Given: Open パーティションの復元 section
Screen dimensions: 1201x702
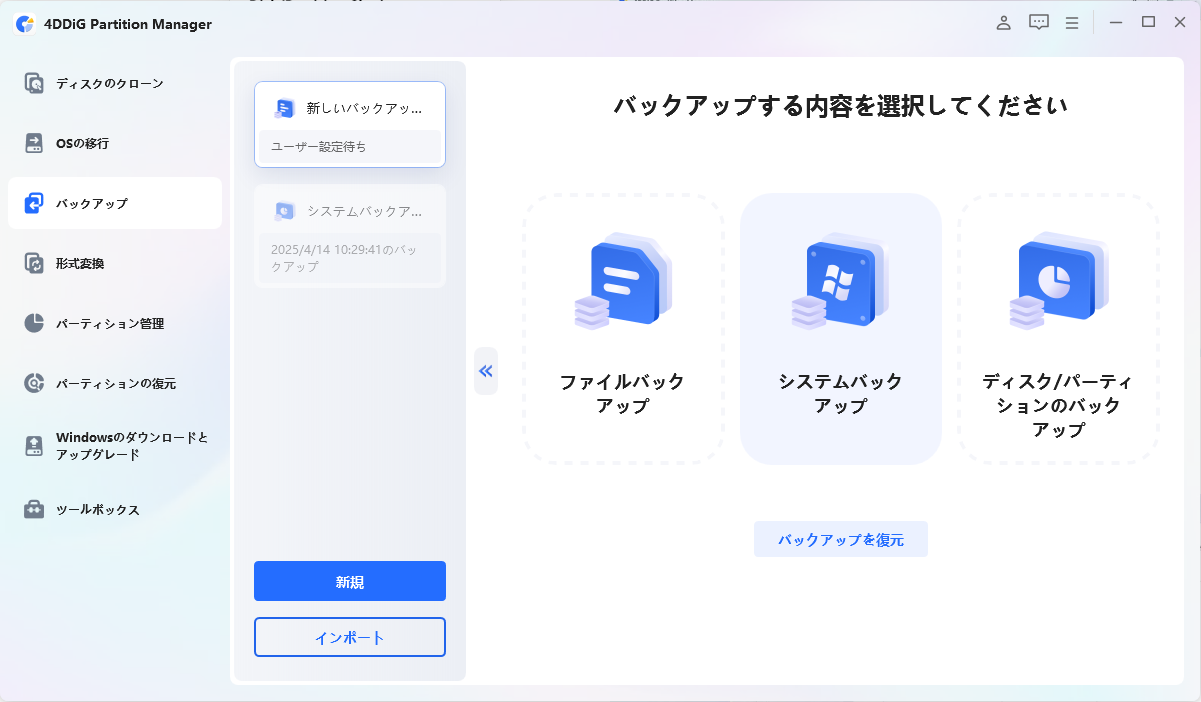Looking at the screenshot, I should click(x=115, y=383).
